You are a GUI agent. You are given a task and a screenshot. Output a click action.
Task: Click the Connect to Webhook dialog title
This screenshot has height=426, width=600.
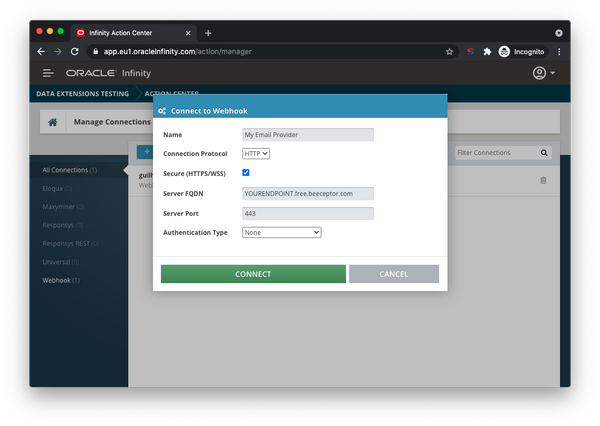[209, 111]
